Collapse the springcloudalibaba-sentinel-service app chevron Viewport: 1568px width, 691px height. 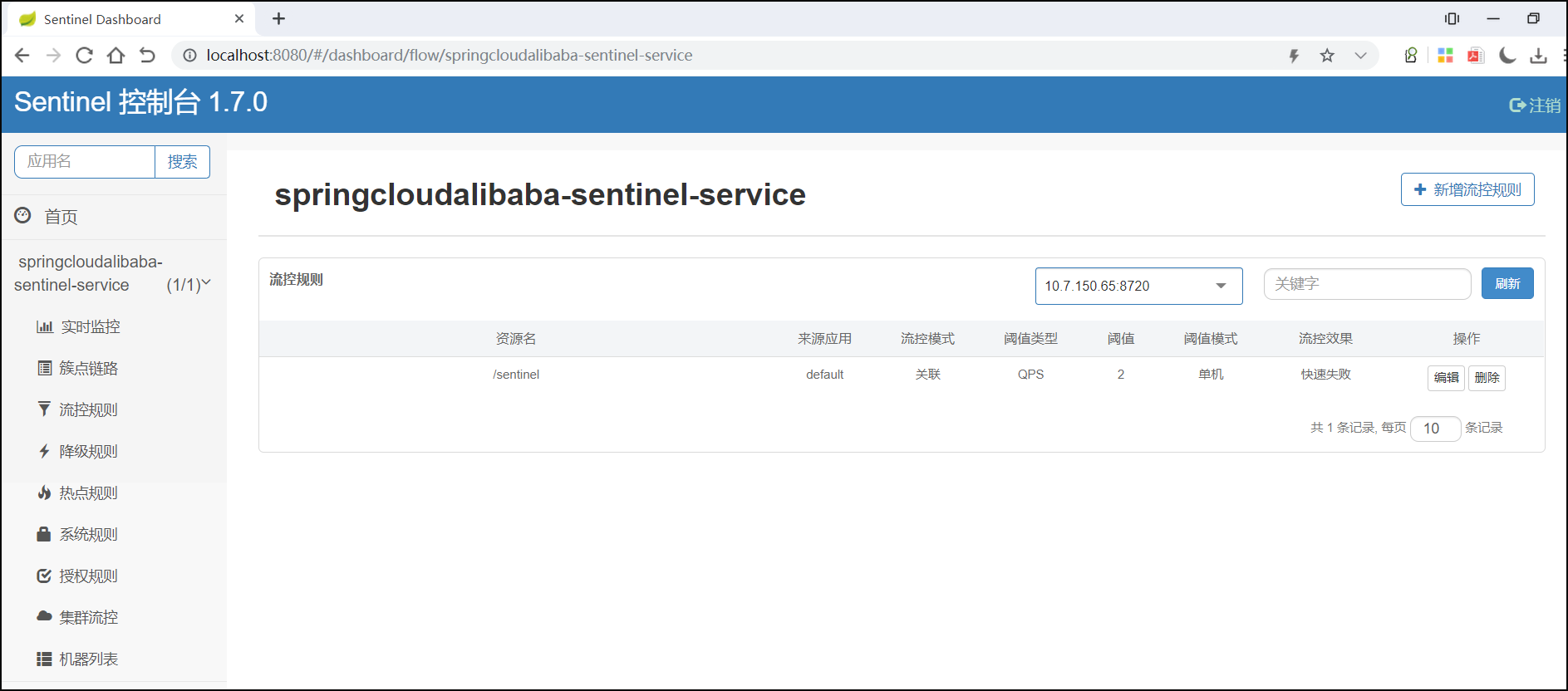click(x=206, y=284)
